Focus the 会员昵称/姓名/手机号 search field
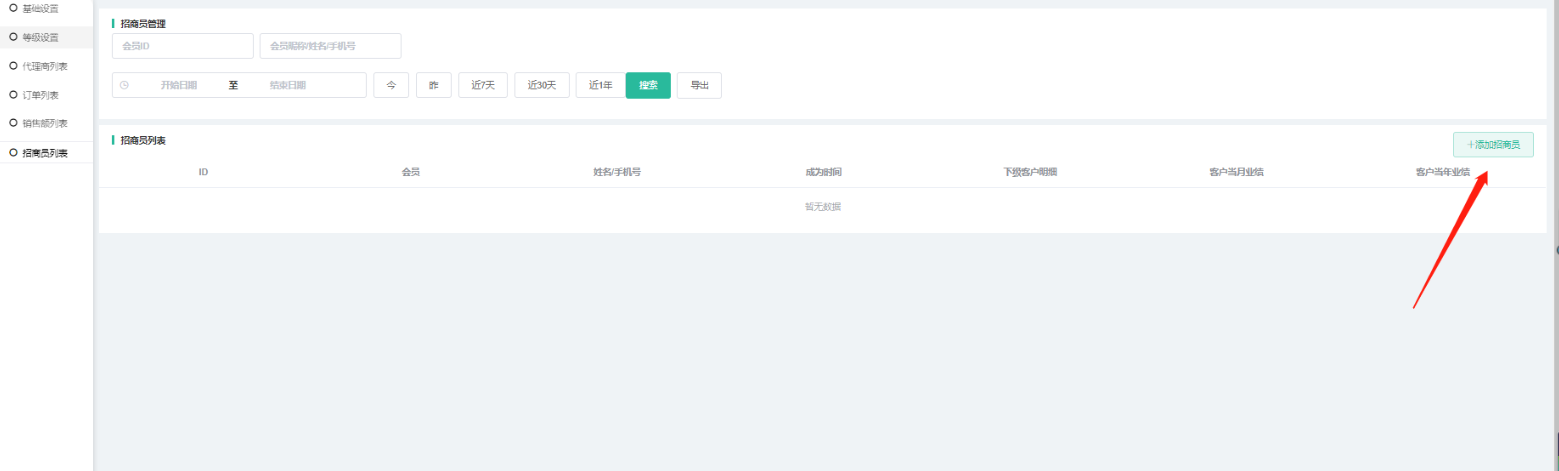Image resolution: width=1559 pixels, height=471 pixels. [330, 46]
